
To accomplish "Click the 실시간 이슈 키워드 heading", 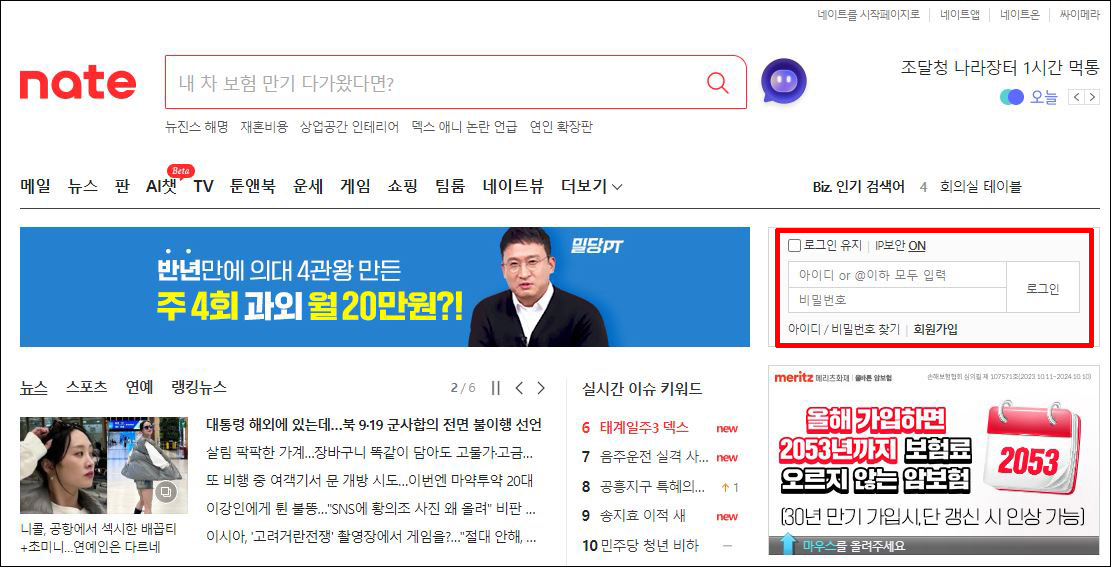I will (x=642, y=388).
